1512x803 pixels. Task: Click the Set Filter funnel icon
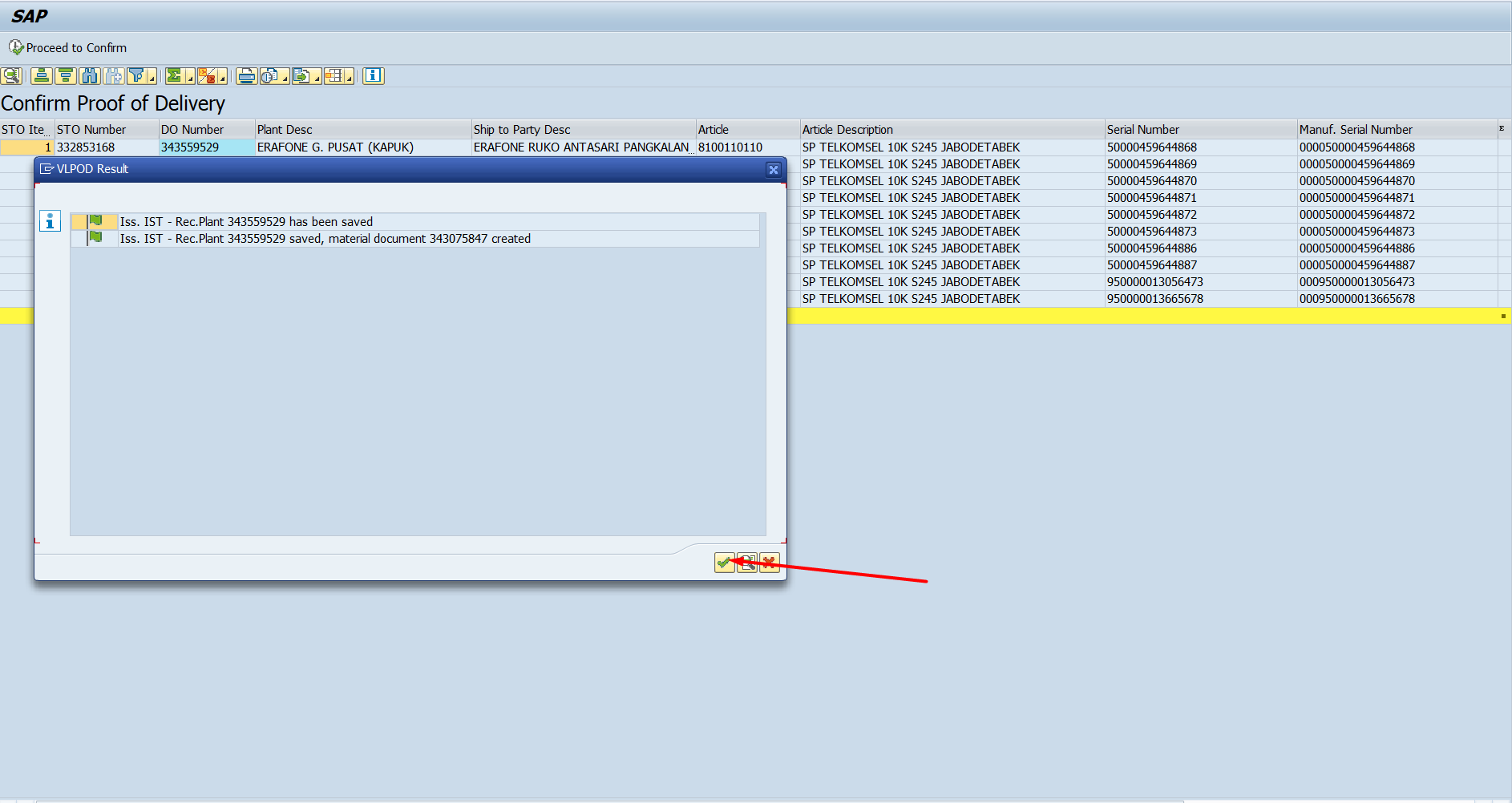coord(137,76)
